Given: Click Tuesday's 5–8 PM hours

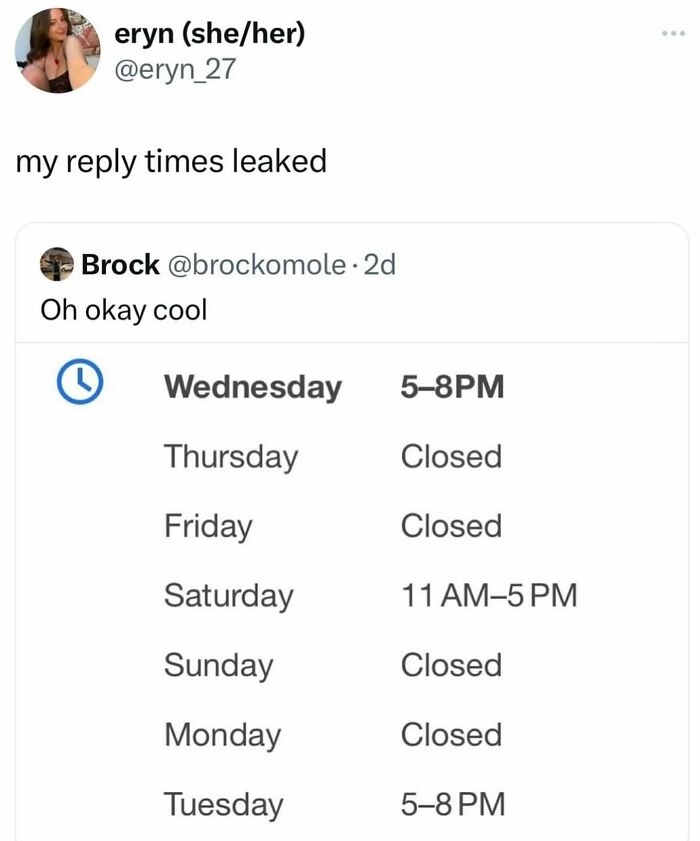Looking at the screenshot, I should 455,804.
